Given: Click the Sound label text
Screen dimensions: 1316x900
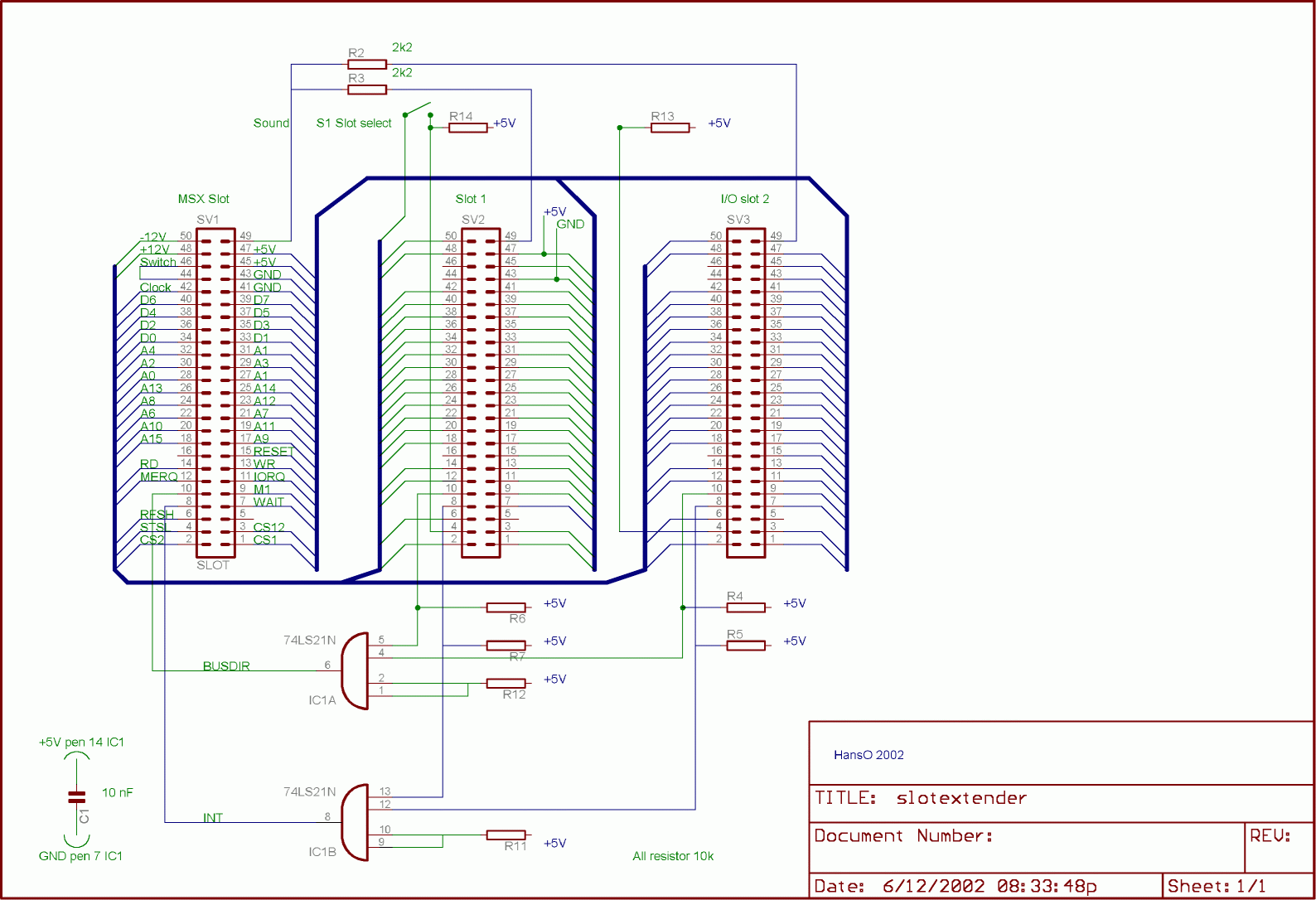Looking at the screenshot, I should pyautogui.click(x=271, y=123).
